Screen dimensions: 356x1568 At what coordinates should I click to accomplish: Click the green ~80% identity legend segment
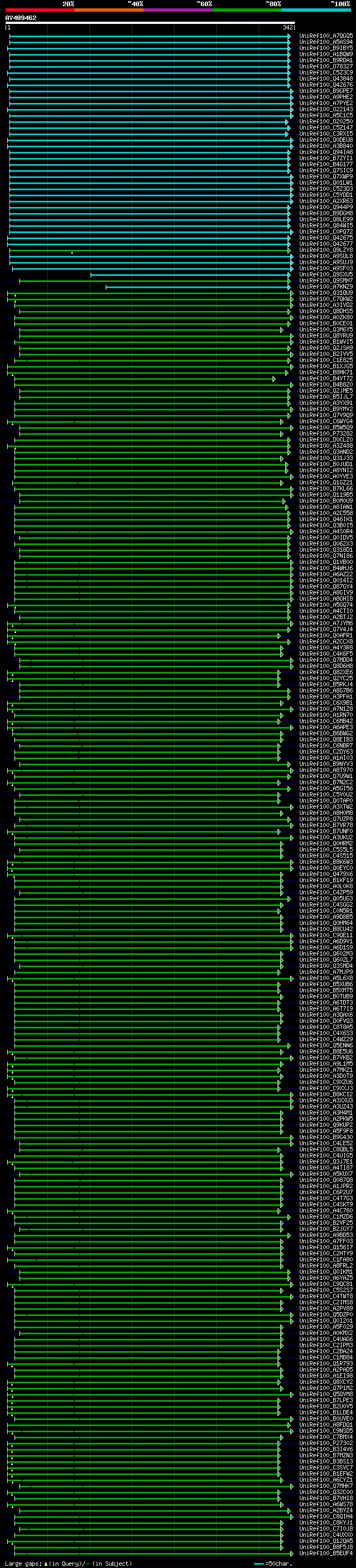[247, 10]
